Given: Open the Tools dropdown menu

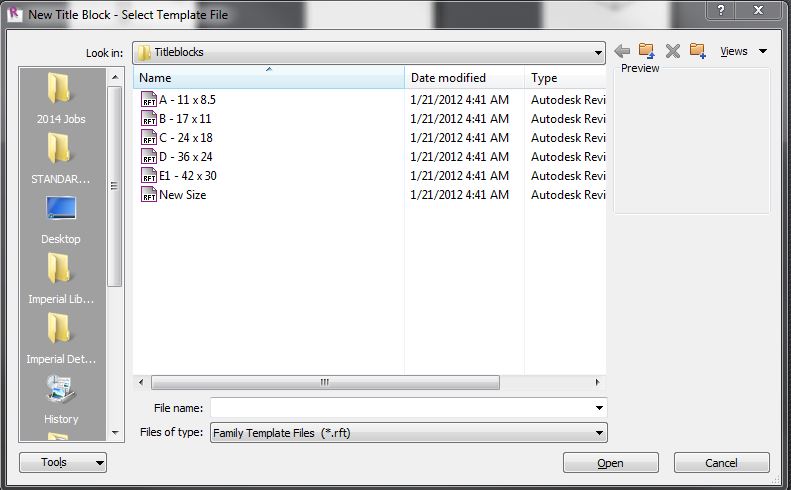Looking at the screenshot, I should 63,462.
